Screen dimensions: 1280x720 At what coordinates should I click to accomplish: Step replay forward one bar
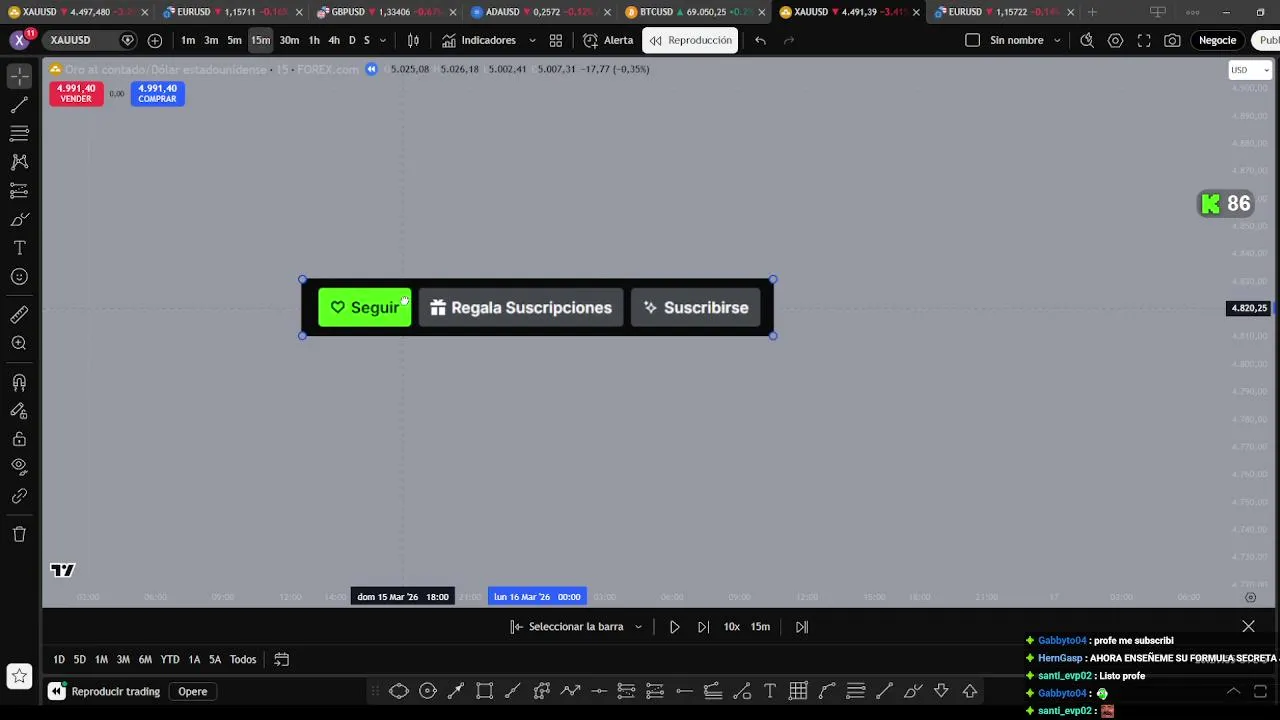pos(704,627)
